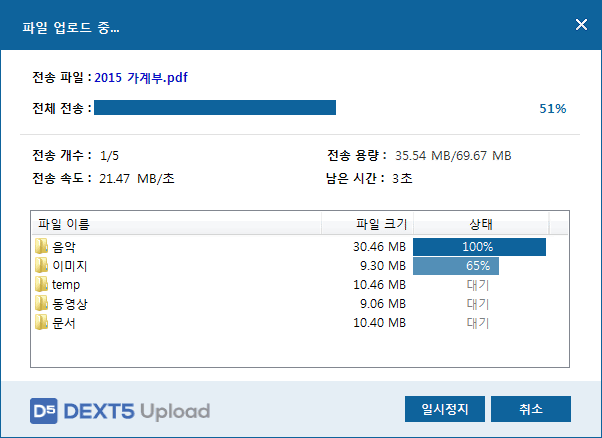Click the 대기 status for 동영상
602x438 pixels.
(x=478, y=304)
